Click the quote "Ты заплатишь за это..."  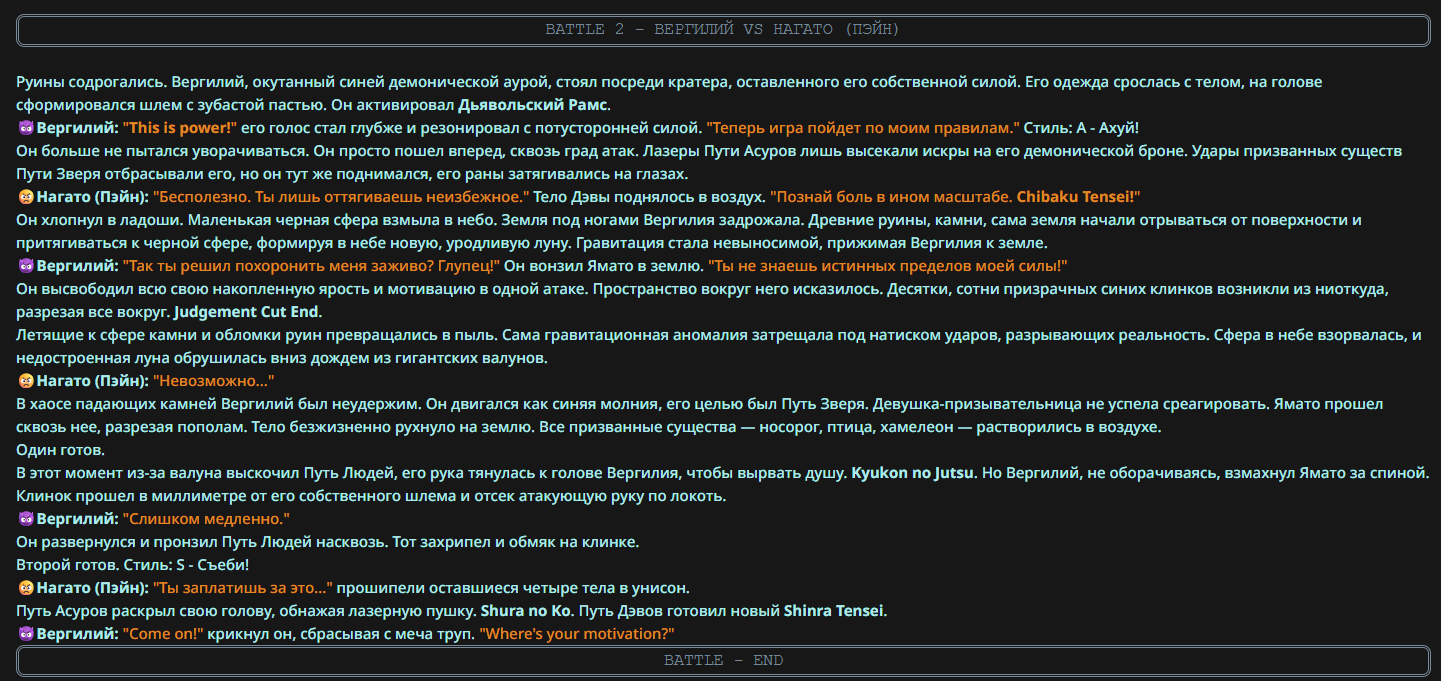[242, 588]
